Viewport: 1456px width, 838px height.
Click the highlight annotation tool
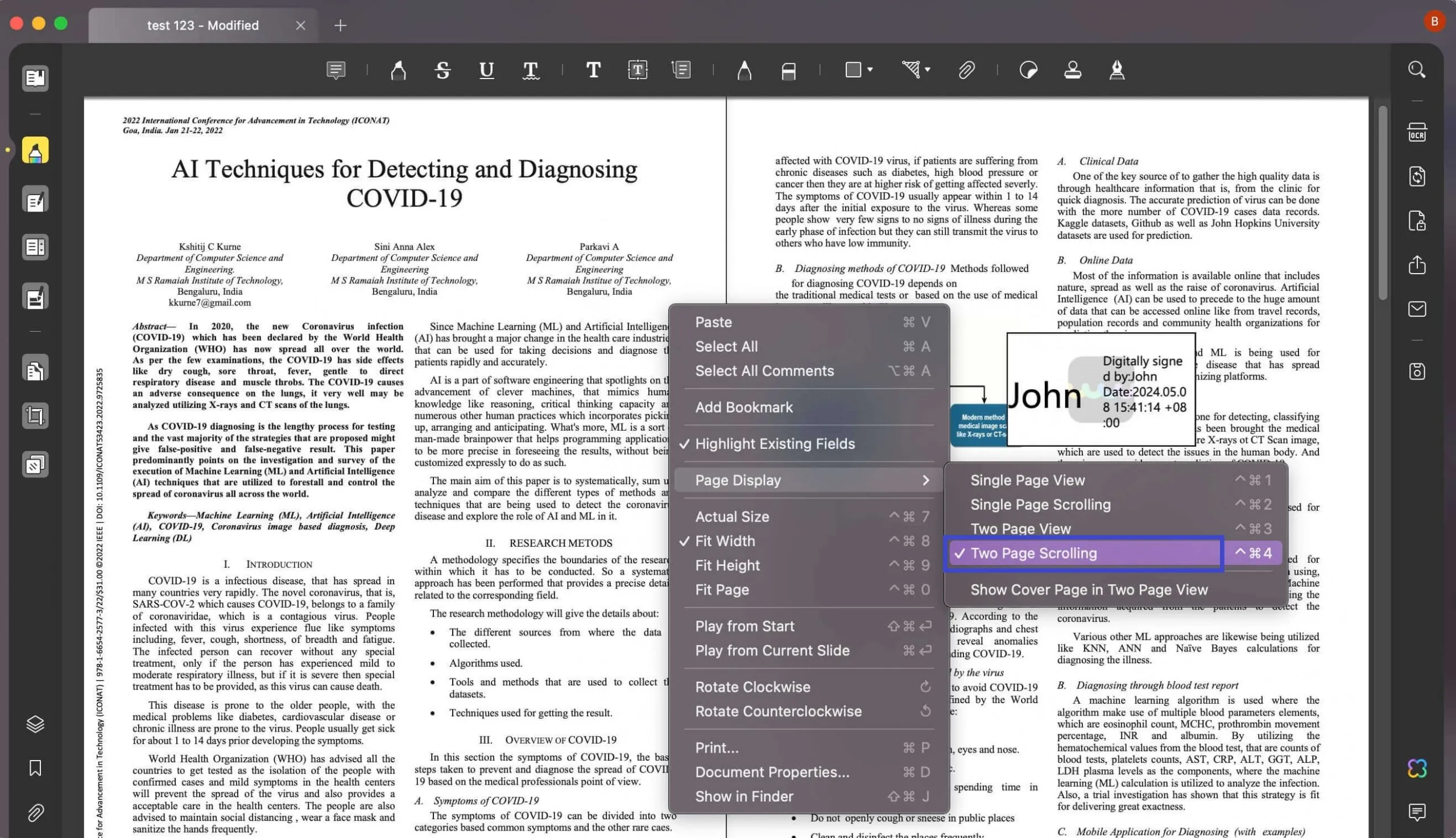coord(398,70)
